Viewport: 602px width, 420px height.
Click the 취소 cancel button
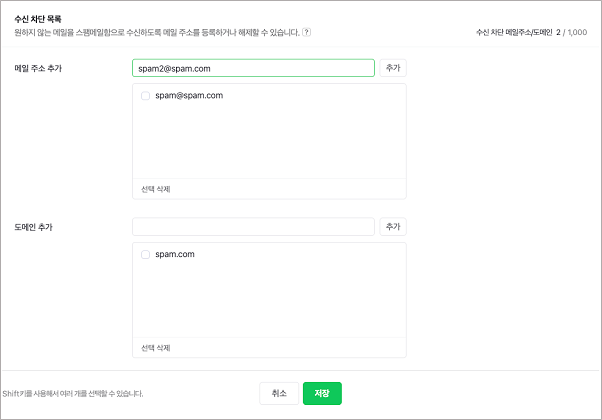click(279, 393)
